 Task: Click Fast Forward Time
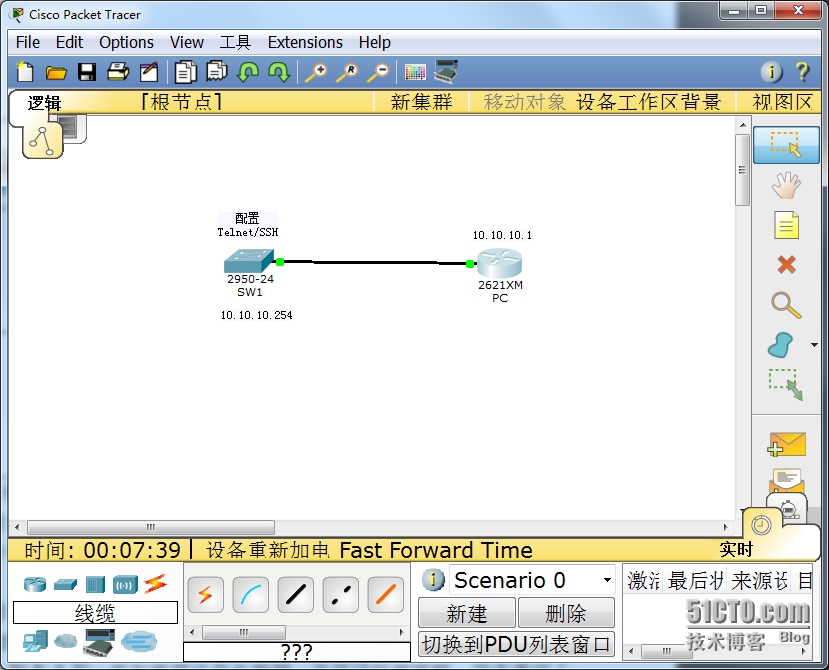click(x=436, y=550)
